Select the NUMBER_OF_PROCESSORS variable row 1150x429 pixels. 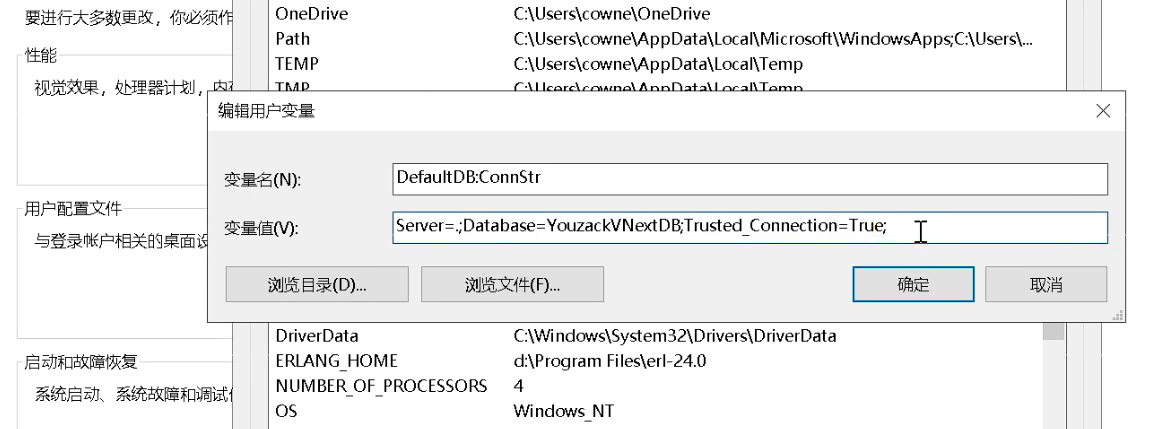pyautogui.click(x=657, y=386)
